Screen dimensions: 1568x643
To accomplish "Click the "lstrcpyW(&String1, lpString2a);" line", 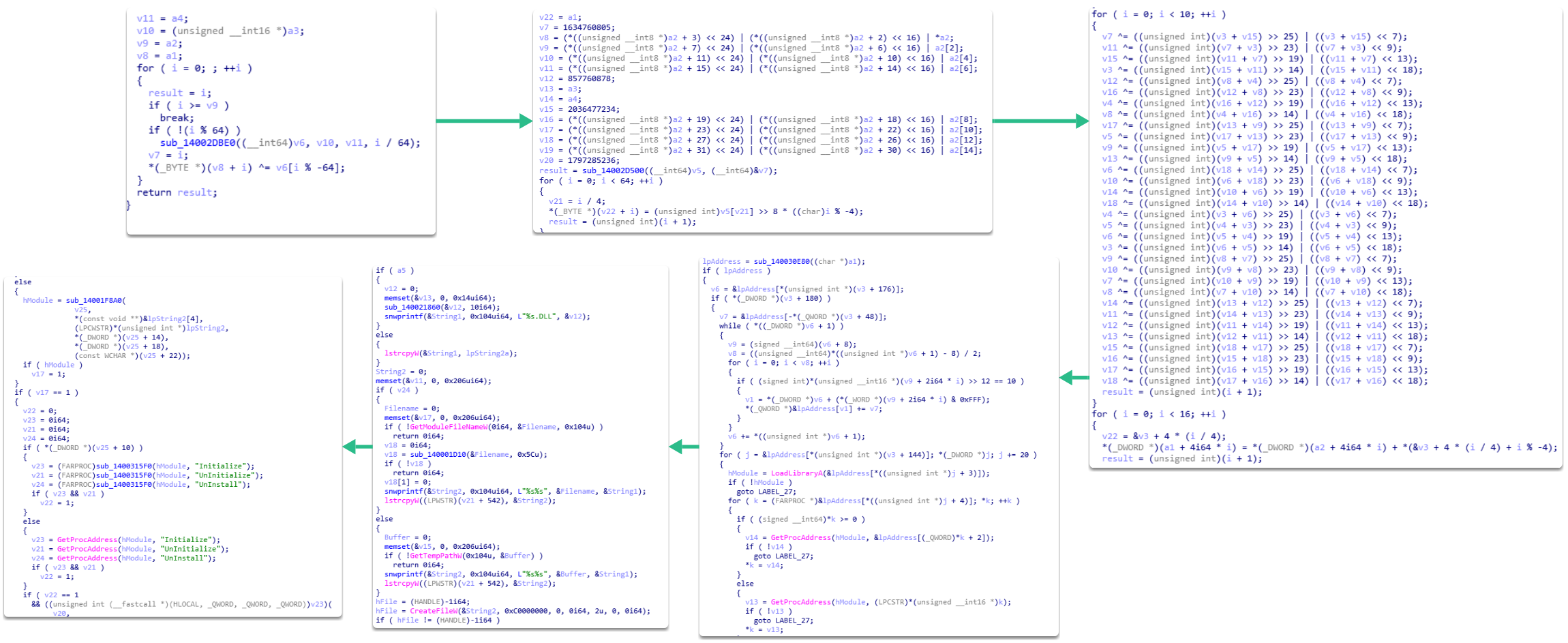I will pos(451,353).
